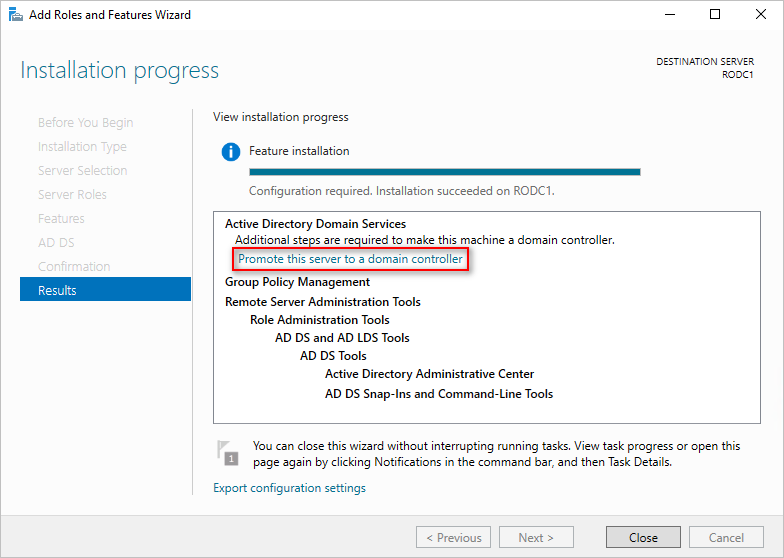The width and height of the screenshot is (784, 558).
Task: Click the RODC1 destination server name
Action: 738,74
